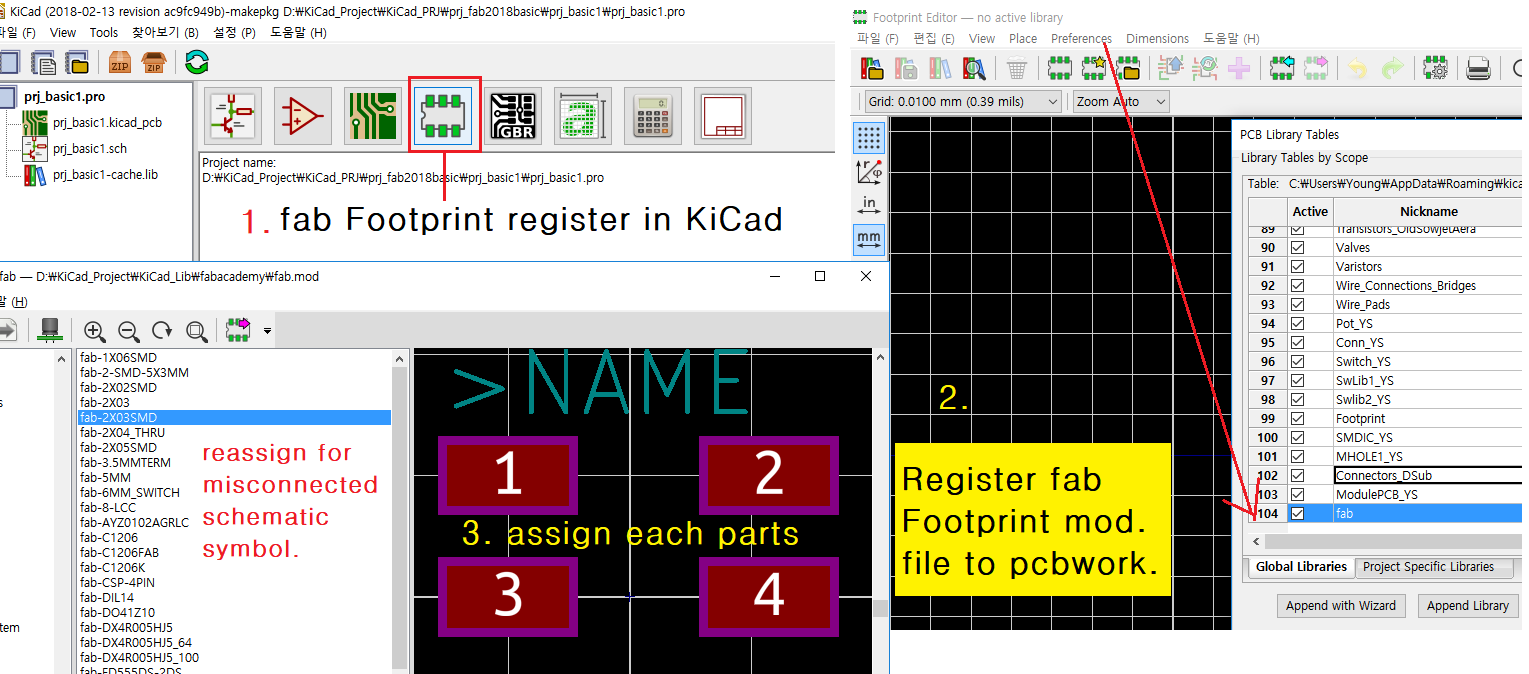Select prj_basic1-cache.lib in project tree
The width and height of the screenshot is (1529, 674).
(x=105, y=175)
